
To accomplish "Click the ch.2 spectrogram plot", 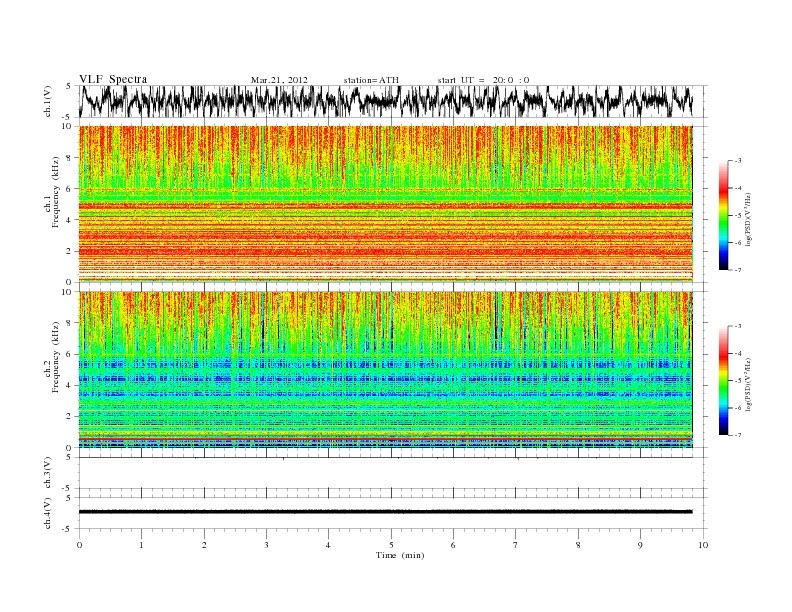I will click(x=385, y=369).
